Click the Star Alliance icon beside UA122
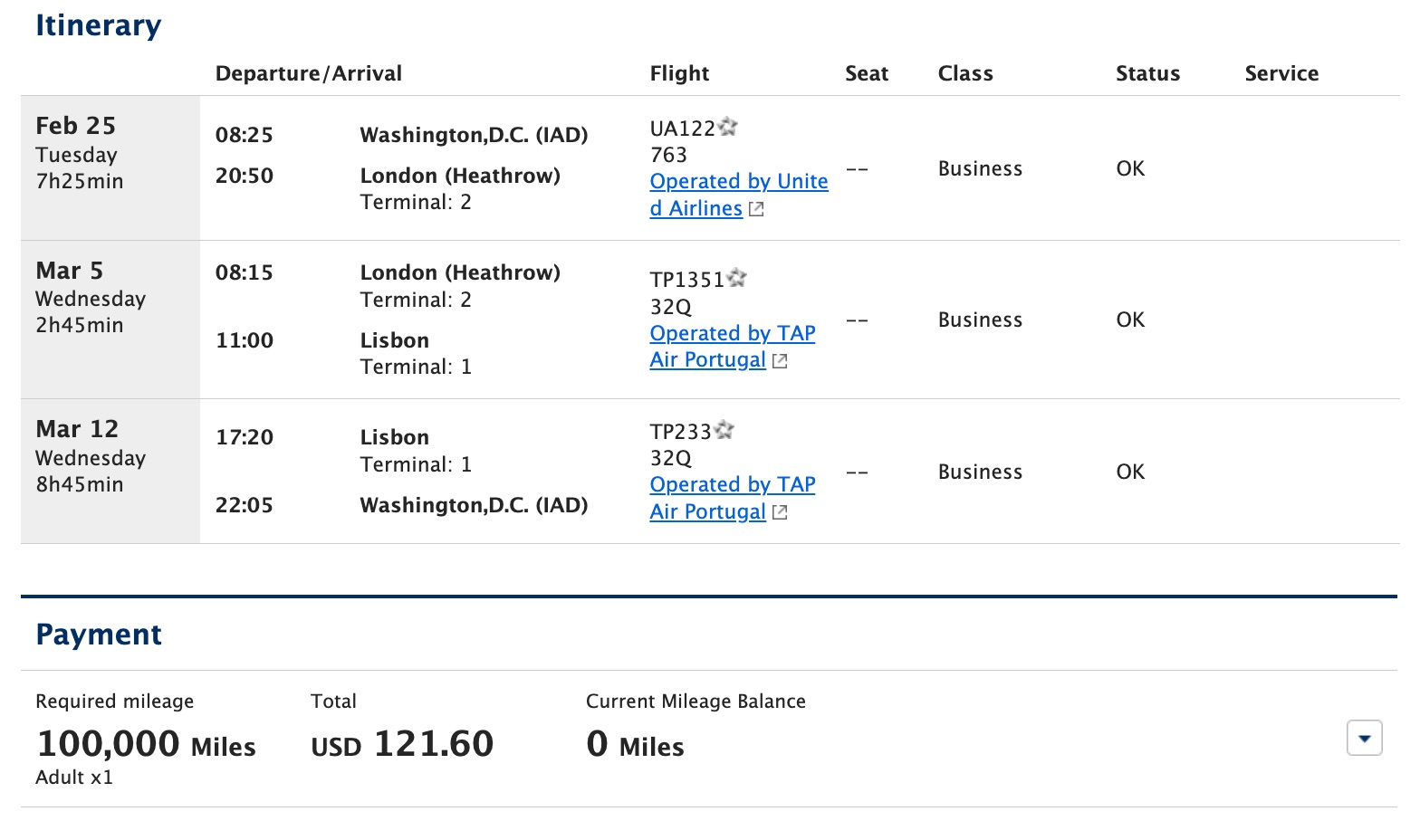Image resolution: width=1420 pixels, height=840 pixels. pos(726,127)
